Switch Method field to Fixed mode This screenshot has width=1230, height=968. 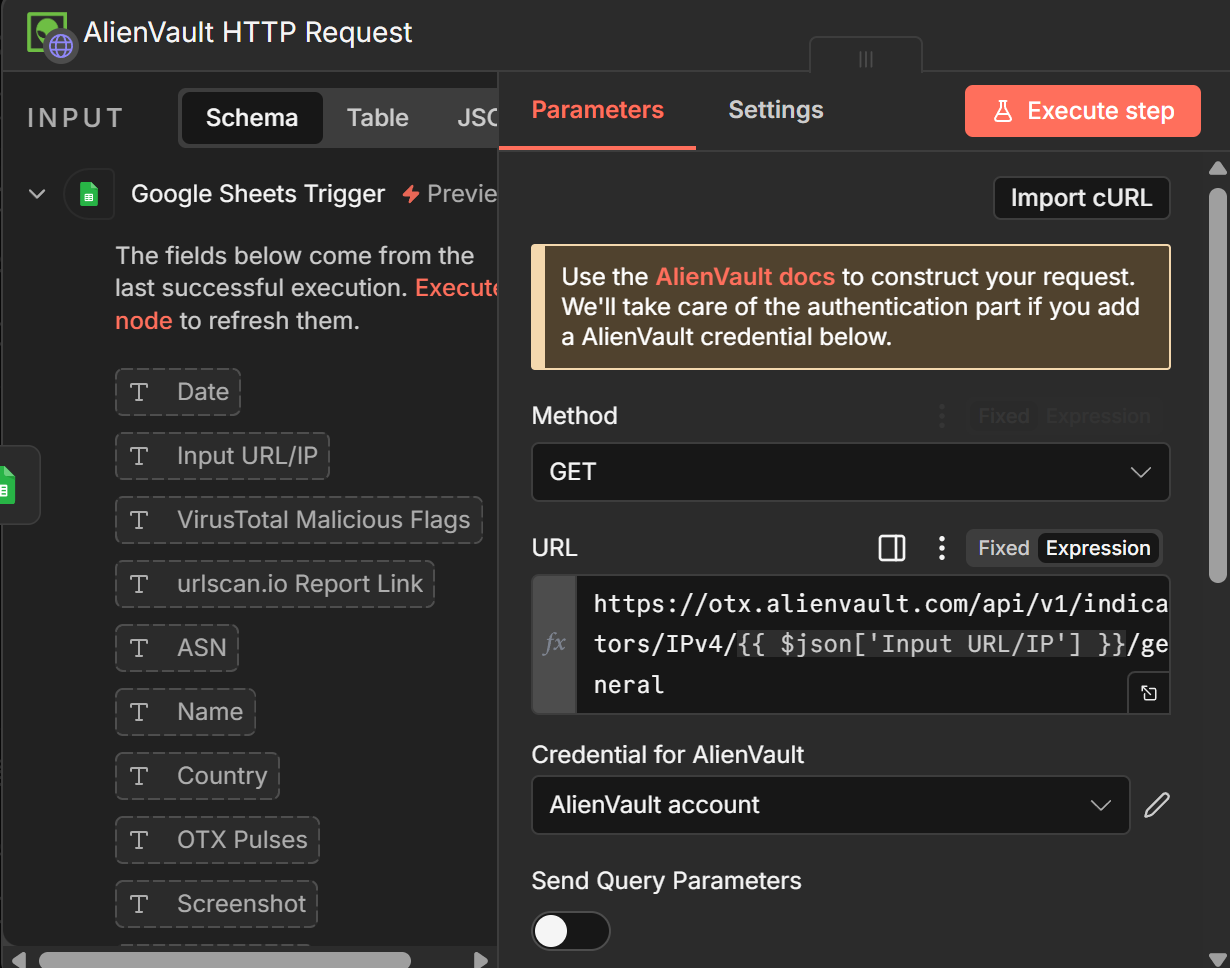(1003, 416)
